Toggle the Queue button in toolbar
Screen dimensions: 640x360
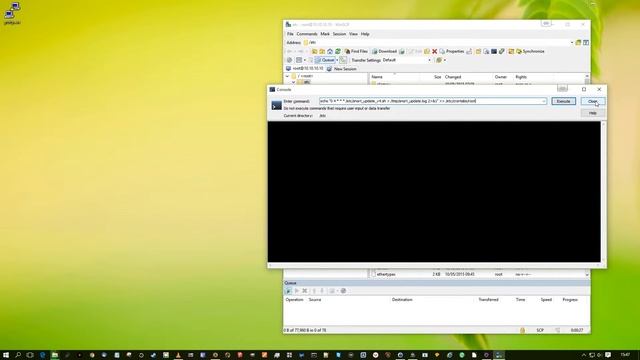325,60
